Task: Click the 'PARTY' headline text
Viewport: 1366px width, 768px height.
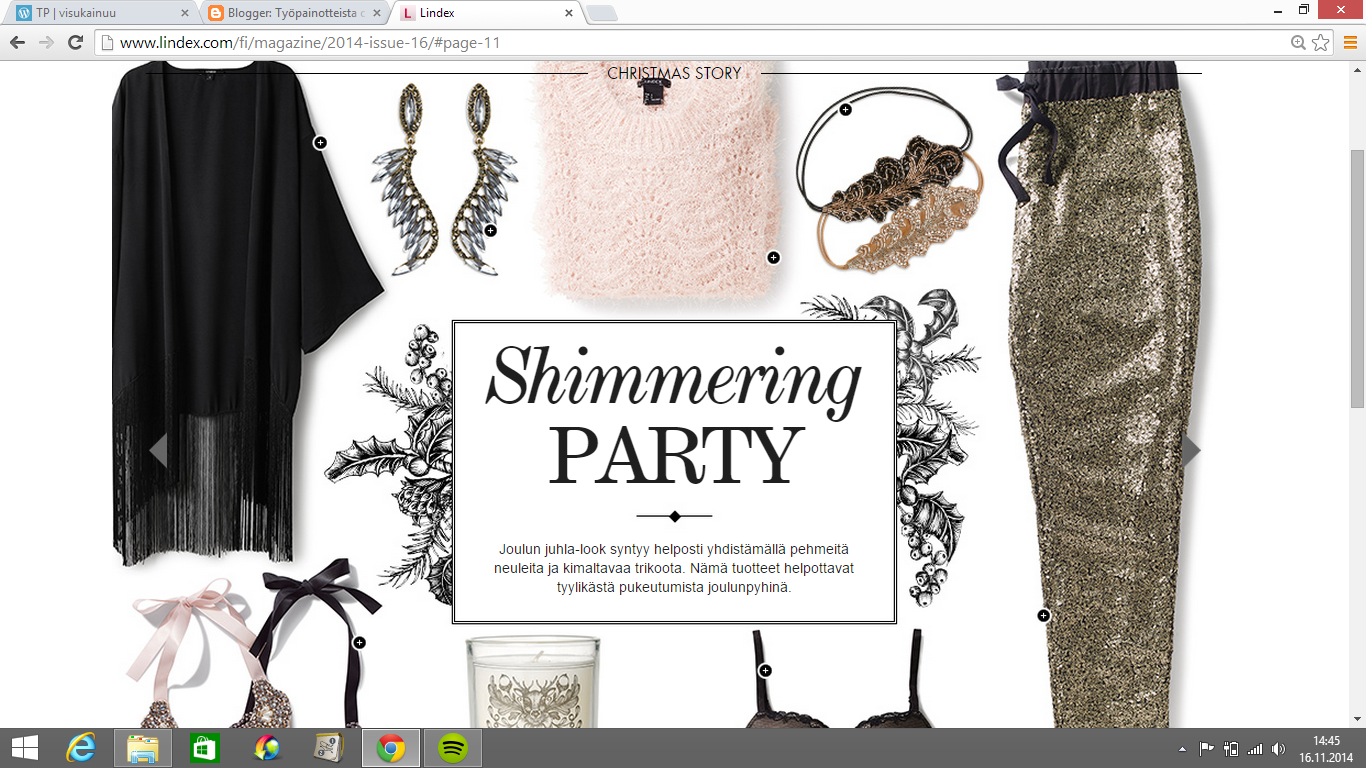Action: pyautogui.click(x=675, y=456)
